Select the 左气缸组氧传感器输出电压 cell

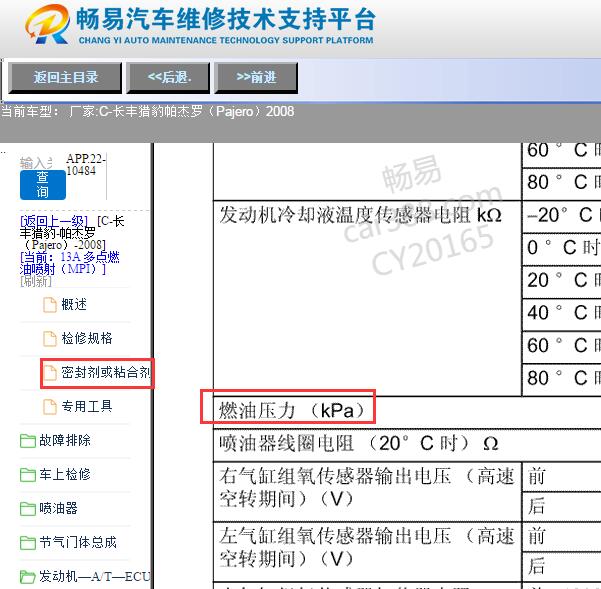pos(368,551)
